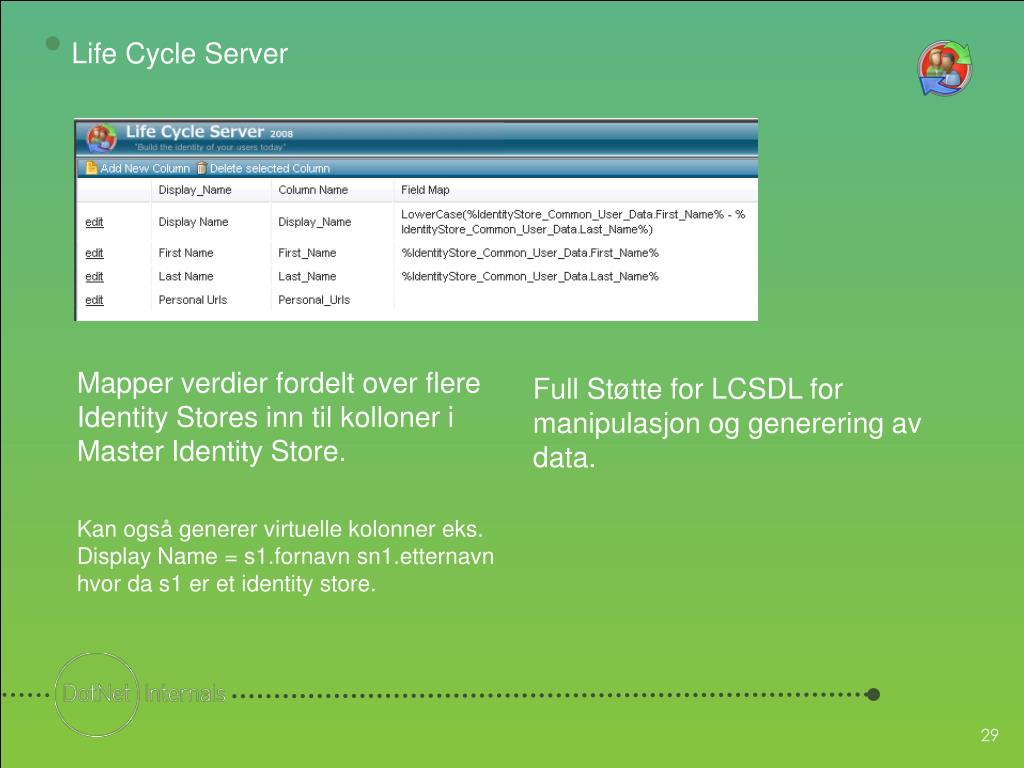Select the 'First Name' cell

[185, 253]
